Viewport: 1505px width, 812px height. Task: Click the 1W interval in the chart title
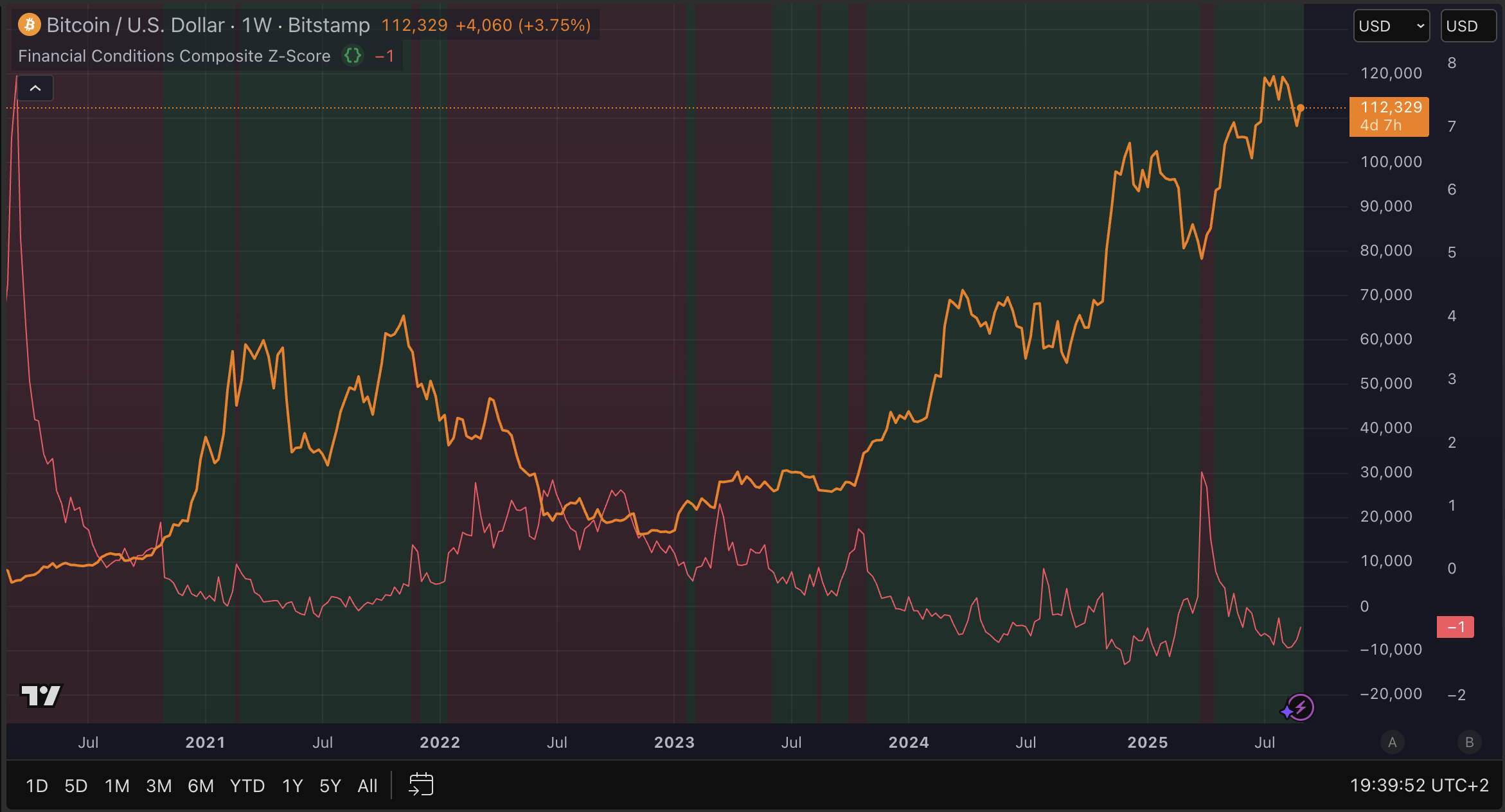tap(256, 25)
